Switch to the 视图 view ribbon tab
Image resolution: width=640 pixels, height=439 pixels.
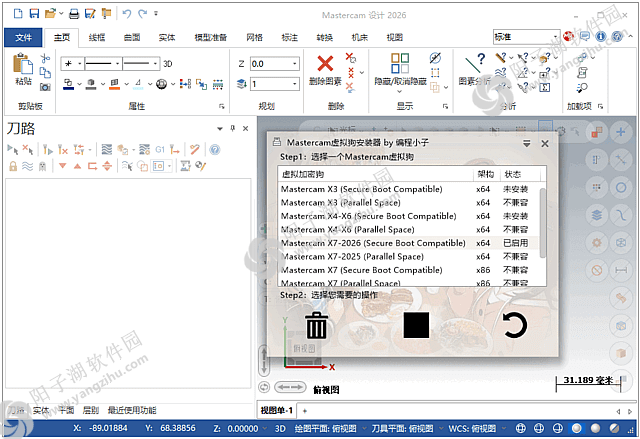click(x=395, y=38)
